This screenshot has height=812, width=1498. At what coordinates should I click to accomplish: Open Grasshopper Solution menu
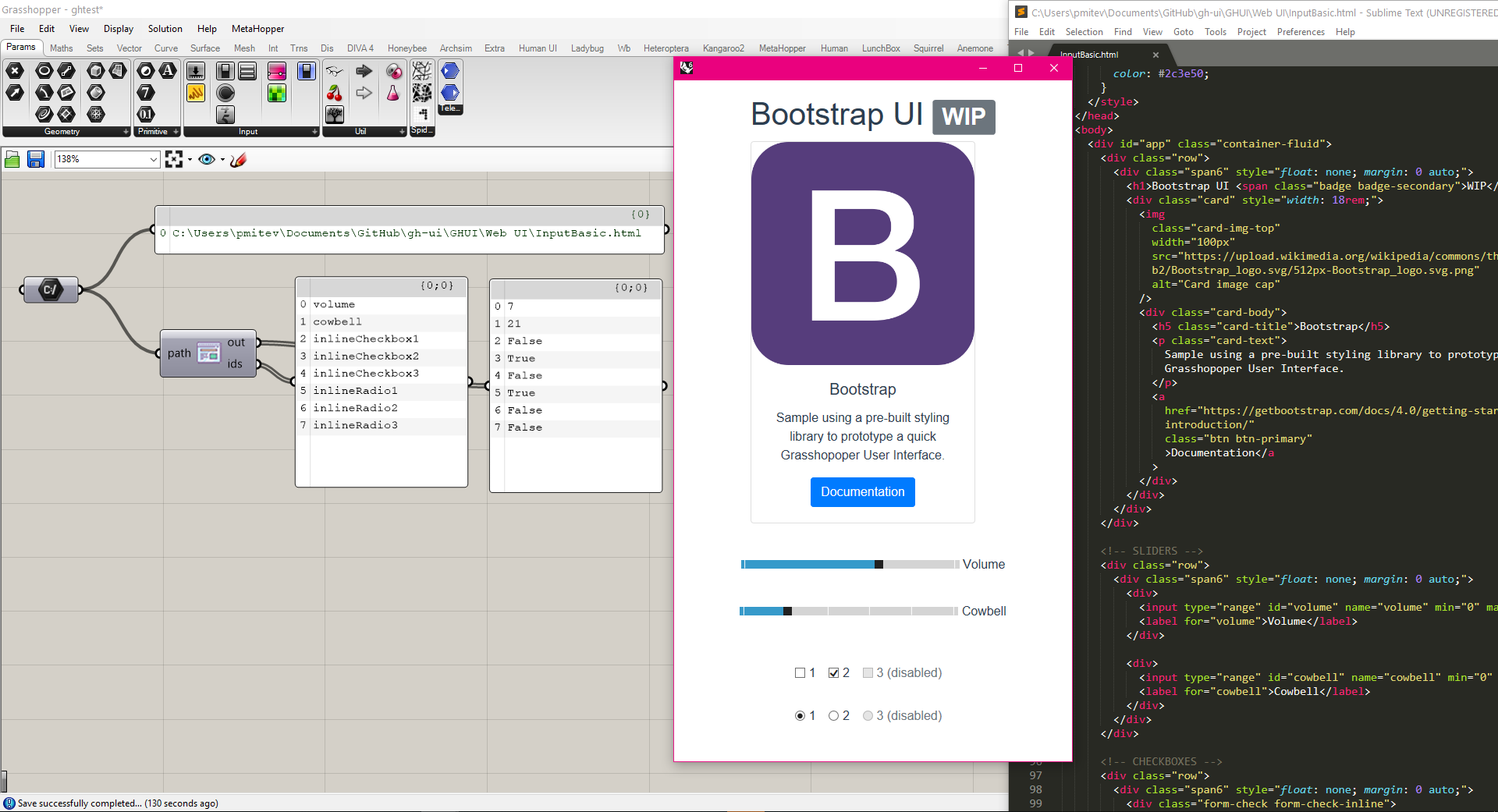[x=165, y=29]
